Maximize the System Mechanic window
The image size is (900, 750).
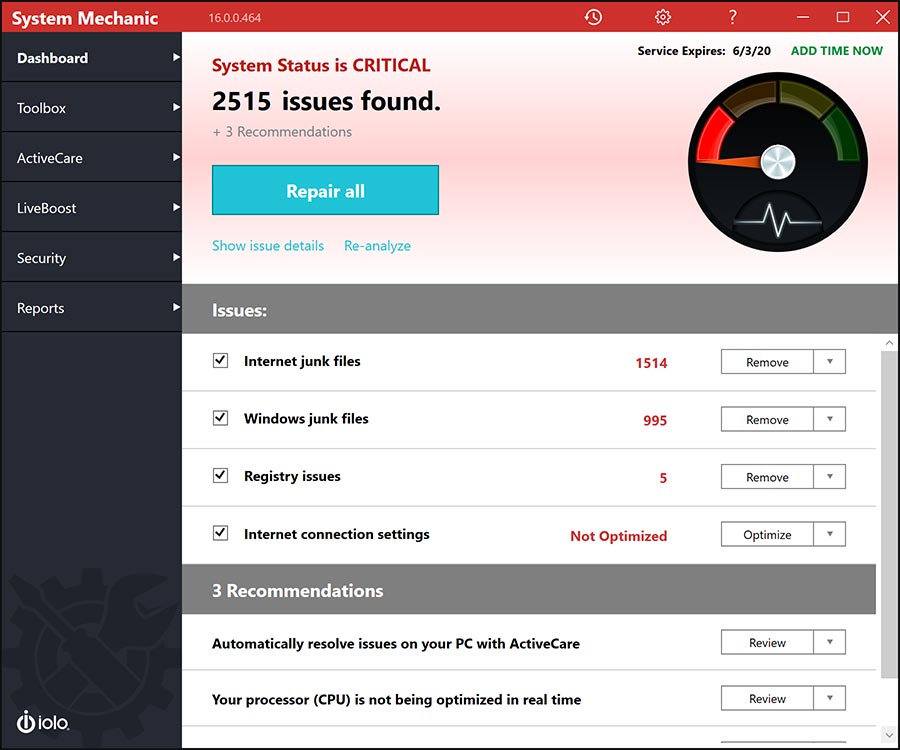843,17
